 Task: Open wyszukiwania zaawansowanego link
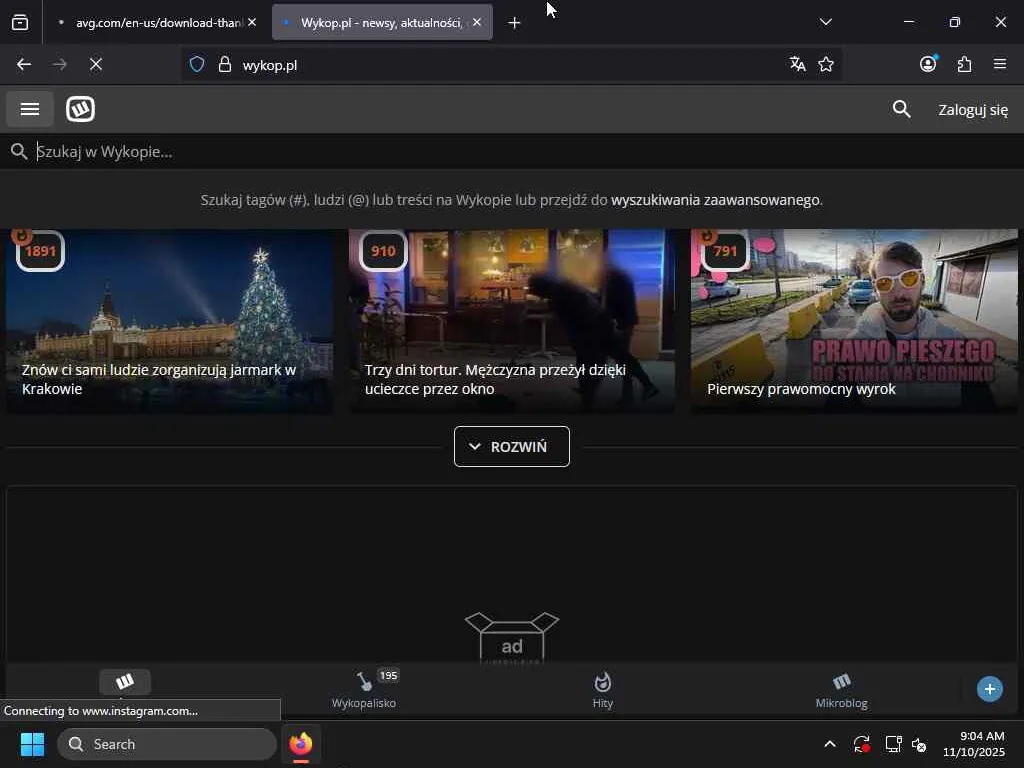715,200
